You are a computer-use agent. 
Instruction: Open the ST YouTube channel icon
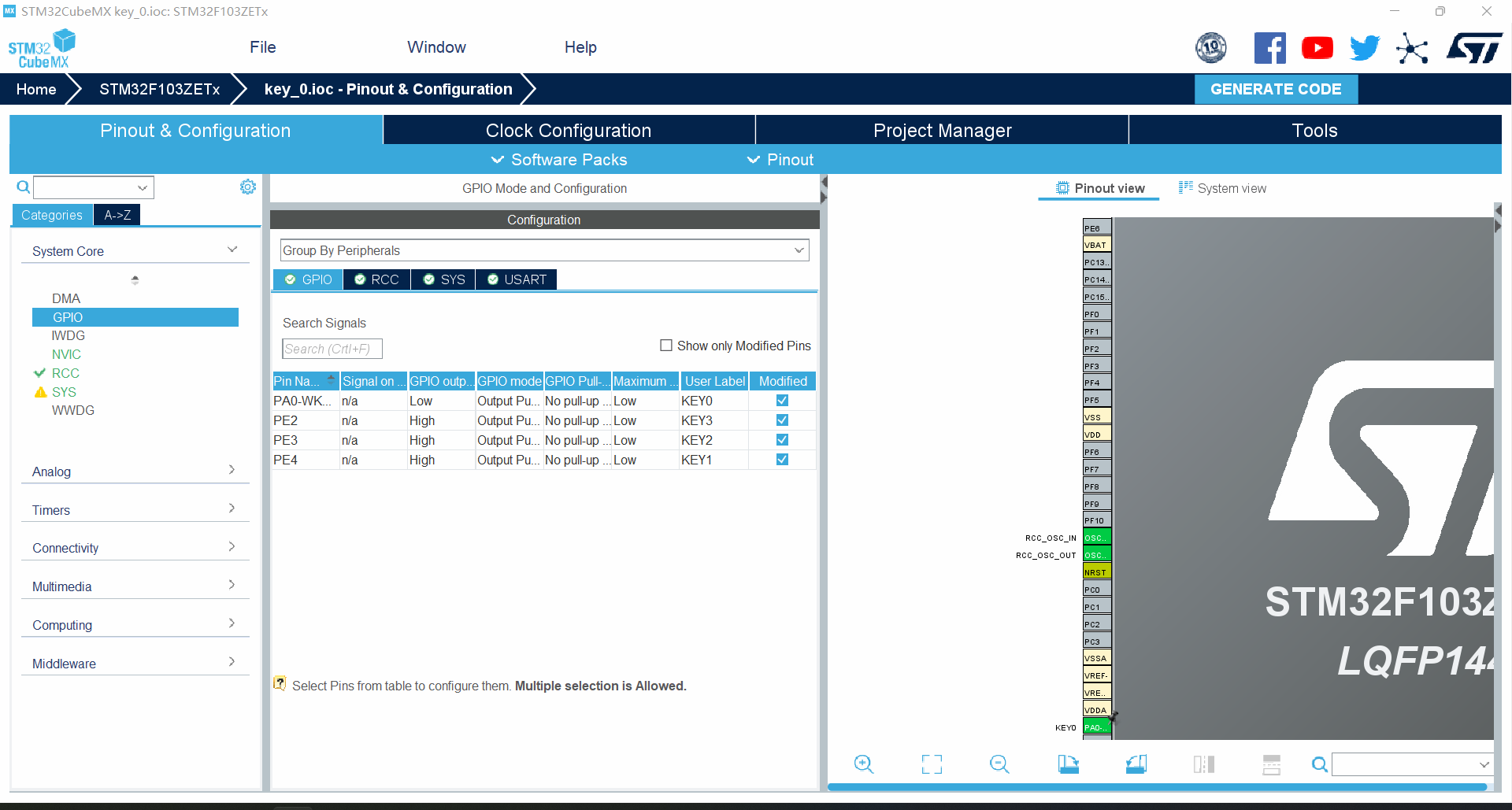pos(1317,48)
